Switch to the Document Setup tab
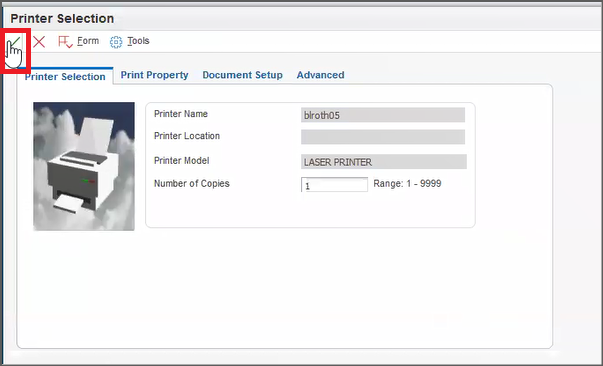Screen dimensions: 603x366 coord(243,75)
